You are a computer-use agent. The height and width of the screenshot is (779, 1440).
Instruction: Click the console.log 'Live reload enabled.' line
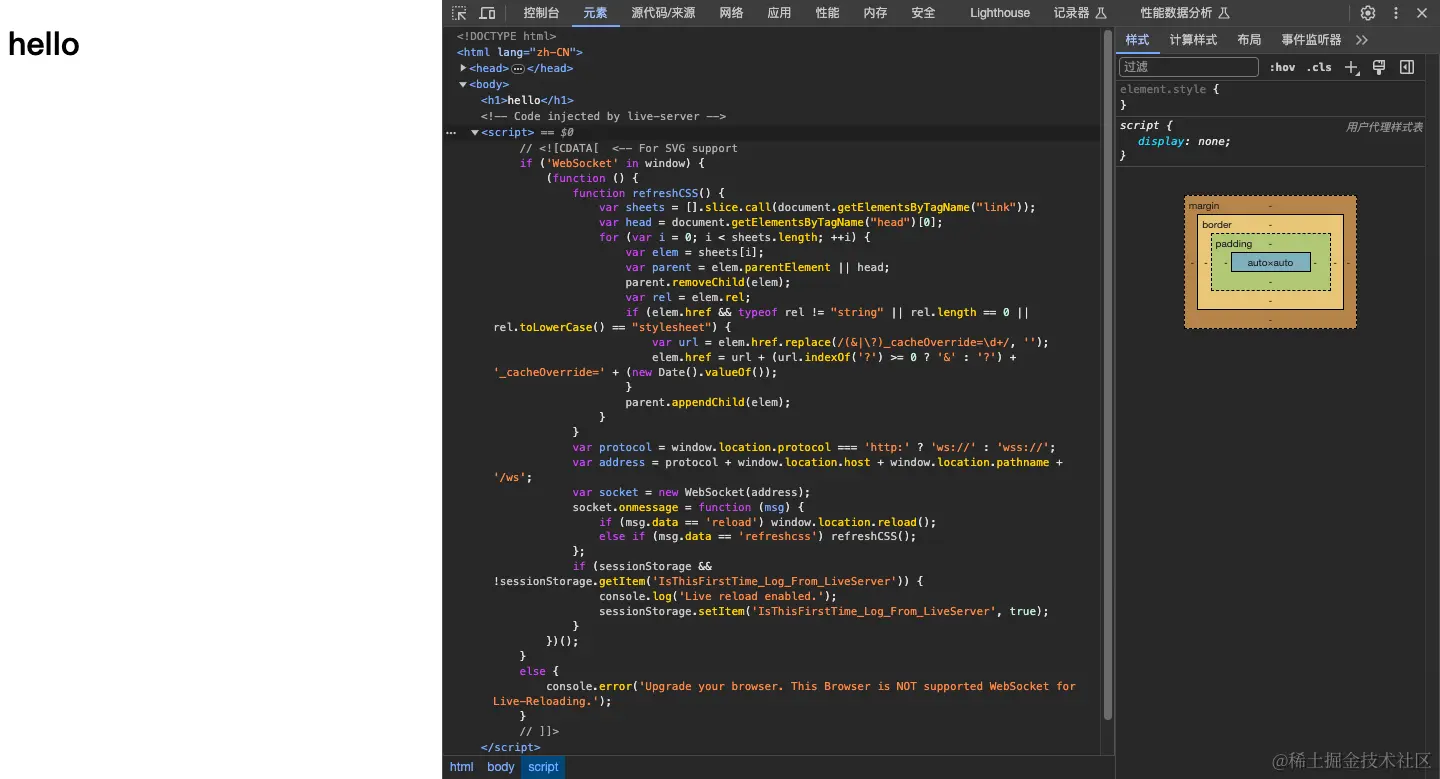[x=718, y=596]
